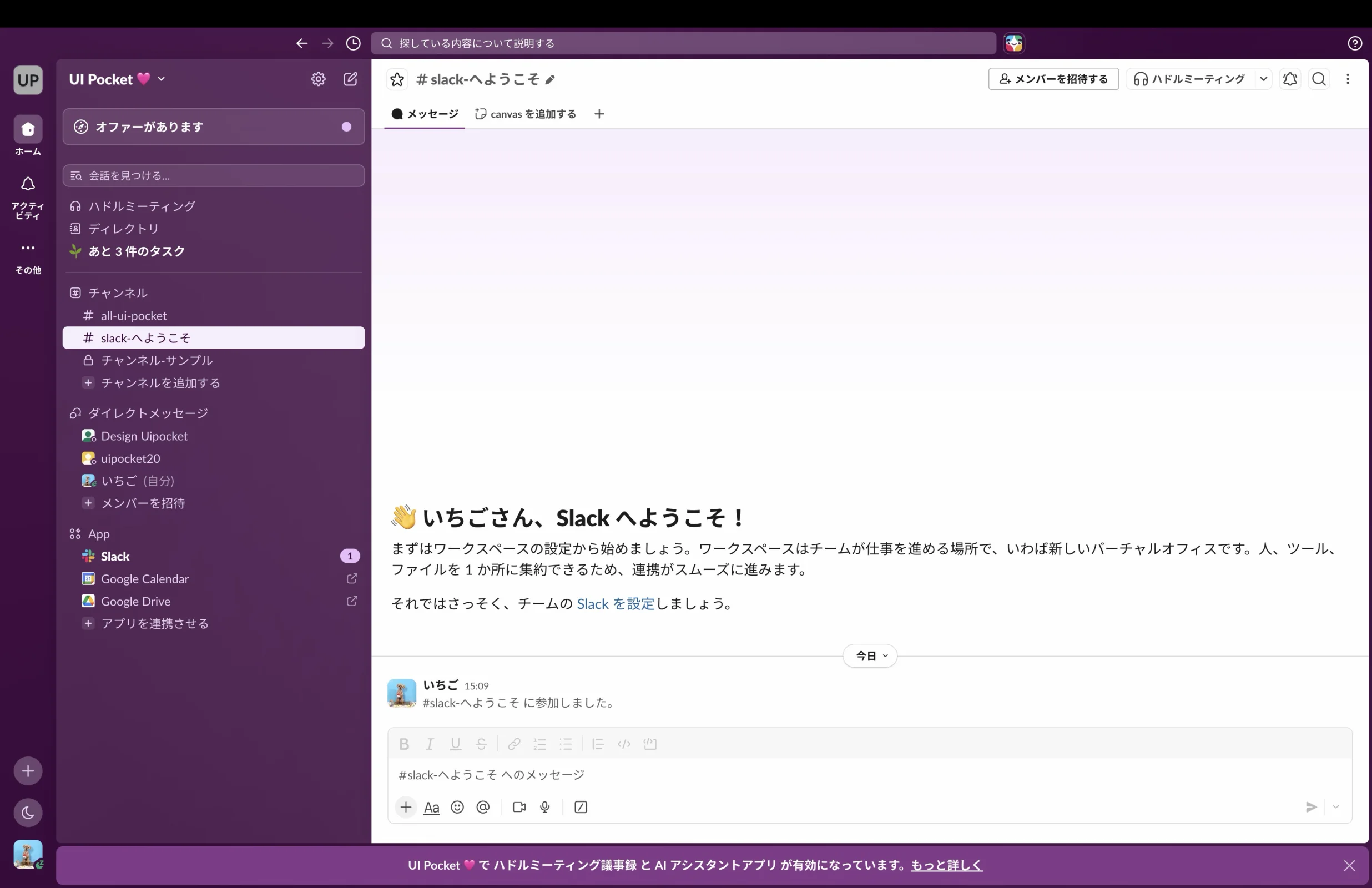The height and width of the screenshot is (888, 1372).
Task: Open その他 more menu in left rail
Action: click(28, 257)
